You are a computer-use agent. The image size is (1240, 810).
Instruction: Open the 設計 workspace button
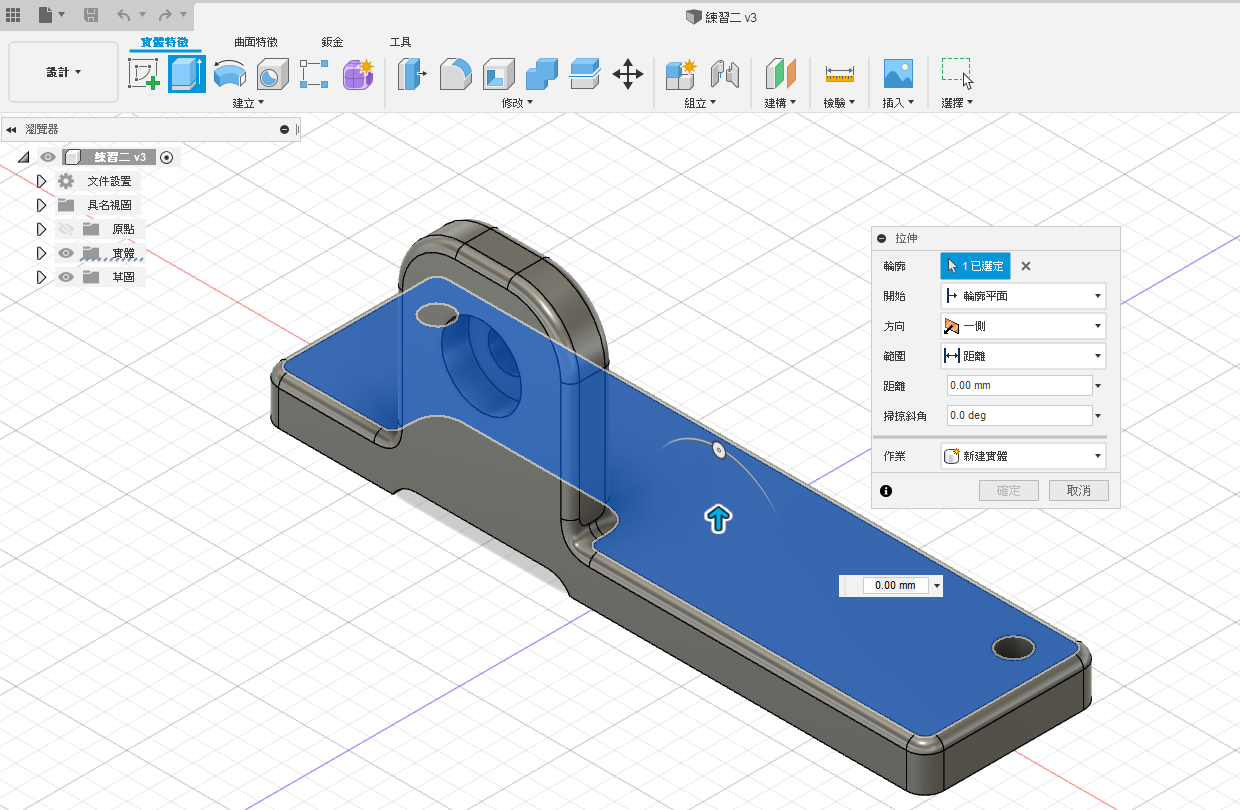click(63, 72)
